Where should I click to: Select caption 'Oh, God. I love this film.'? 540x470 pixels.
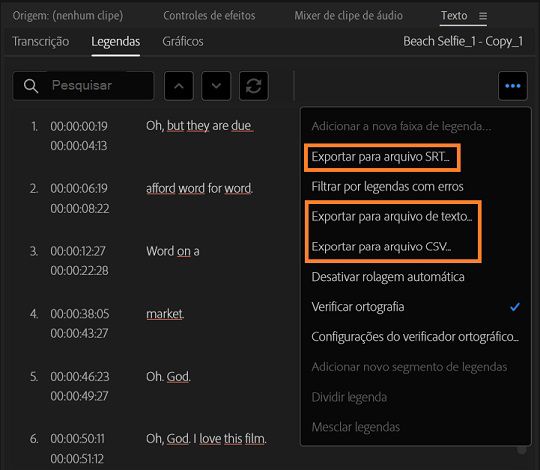(x=206, y=439)
